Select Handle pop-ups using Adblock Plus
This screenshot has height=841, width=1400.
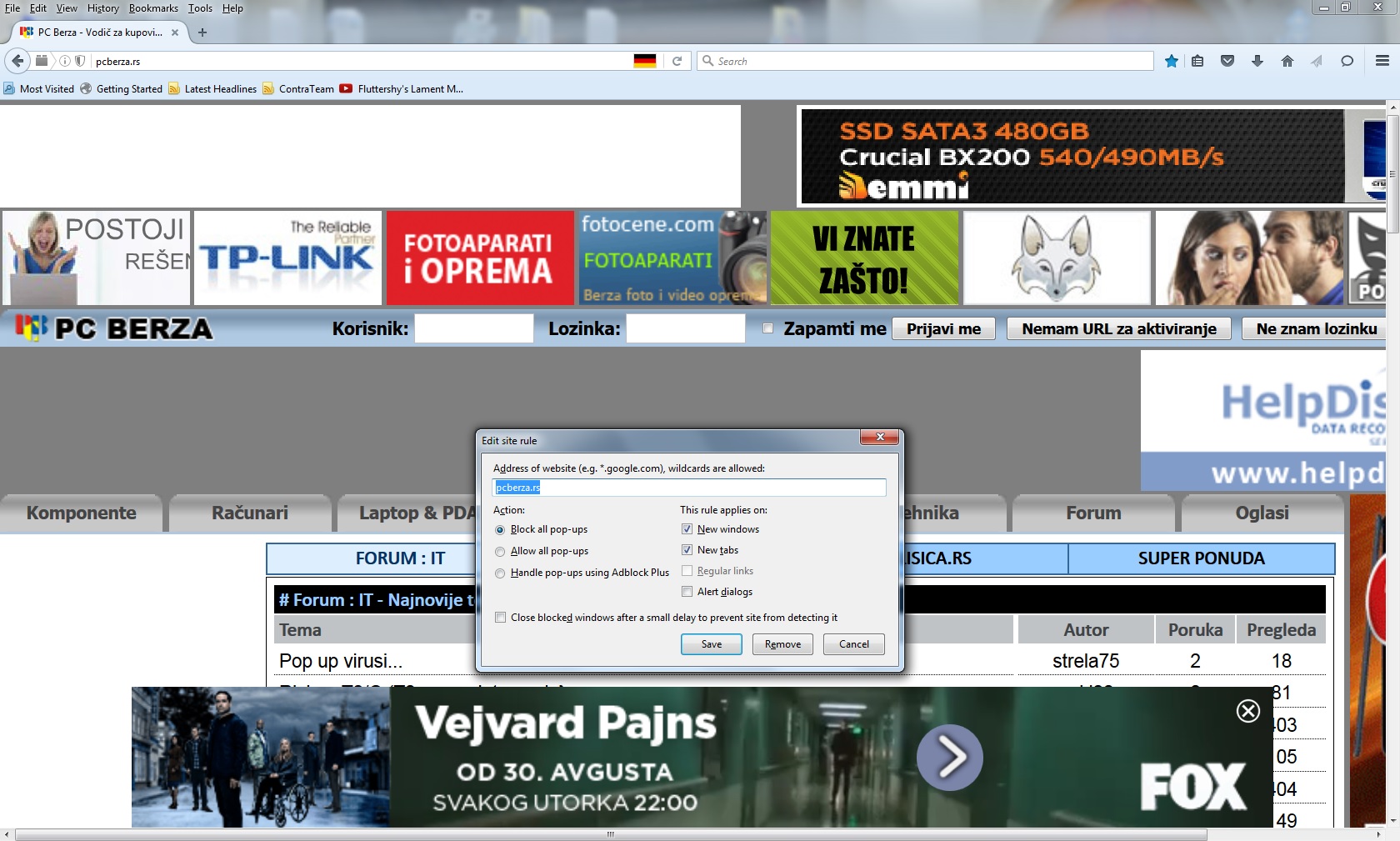pos(500,573)
